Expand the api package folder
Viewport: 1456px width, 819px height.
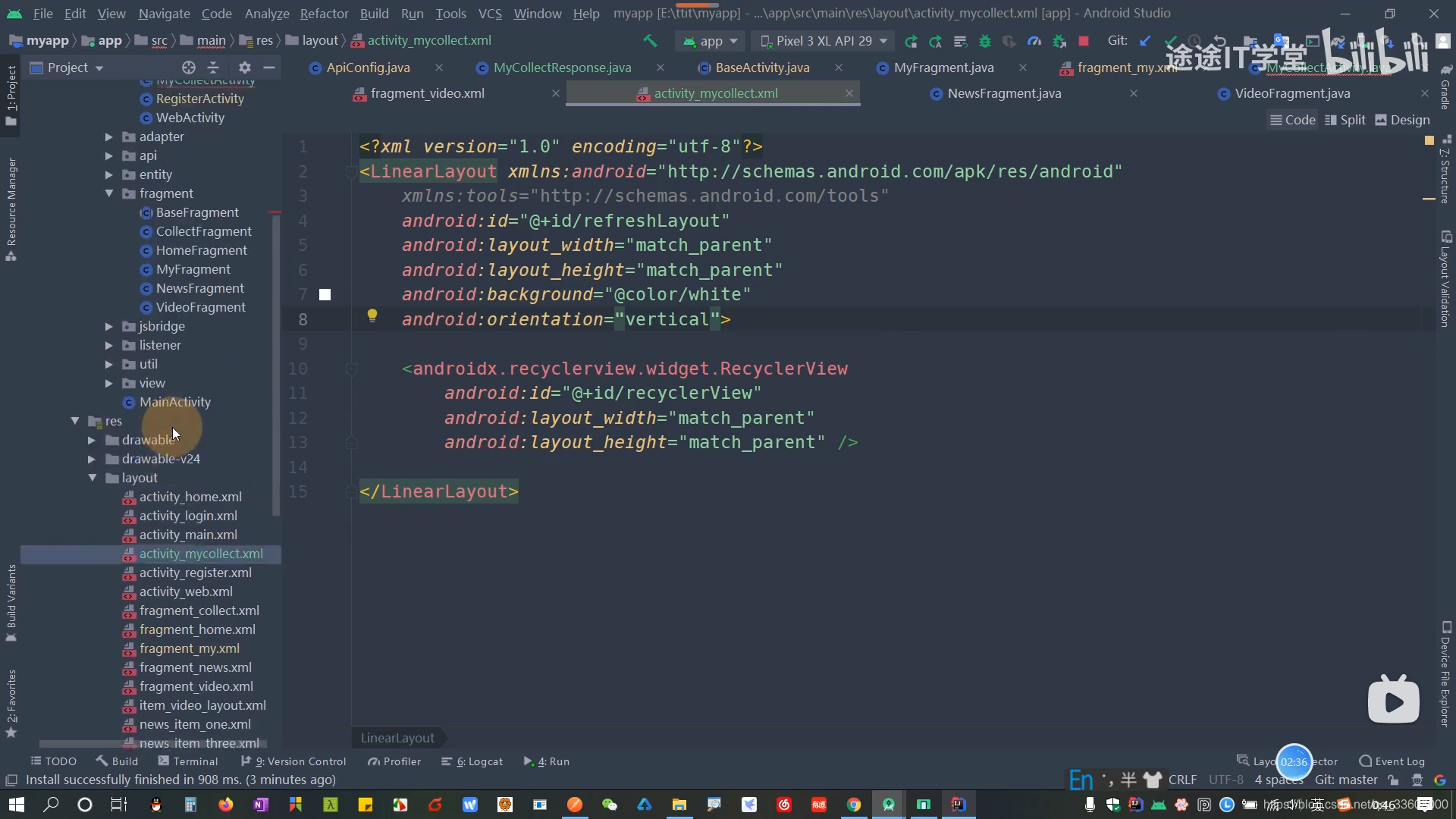click(x=108, y=155)
